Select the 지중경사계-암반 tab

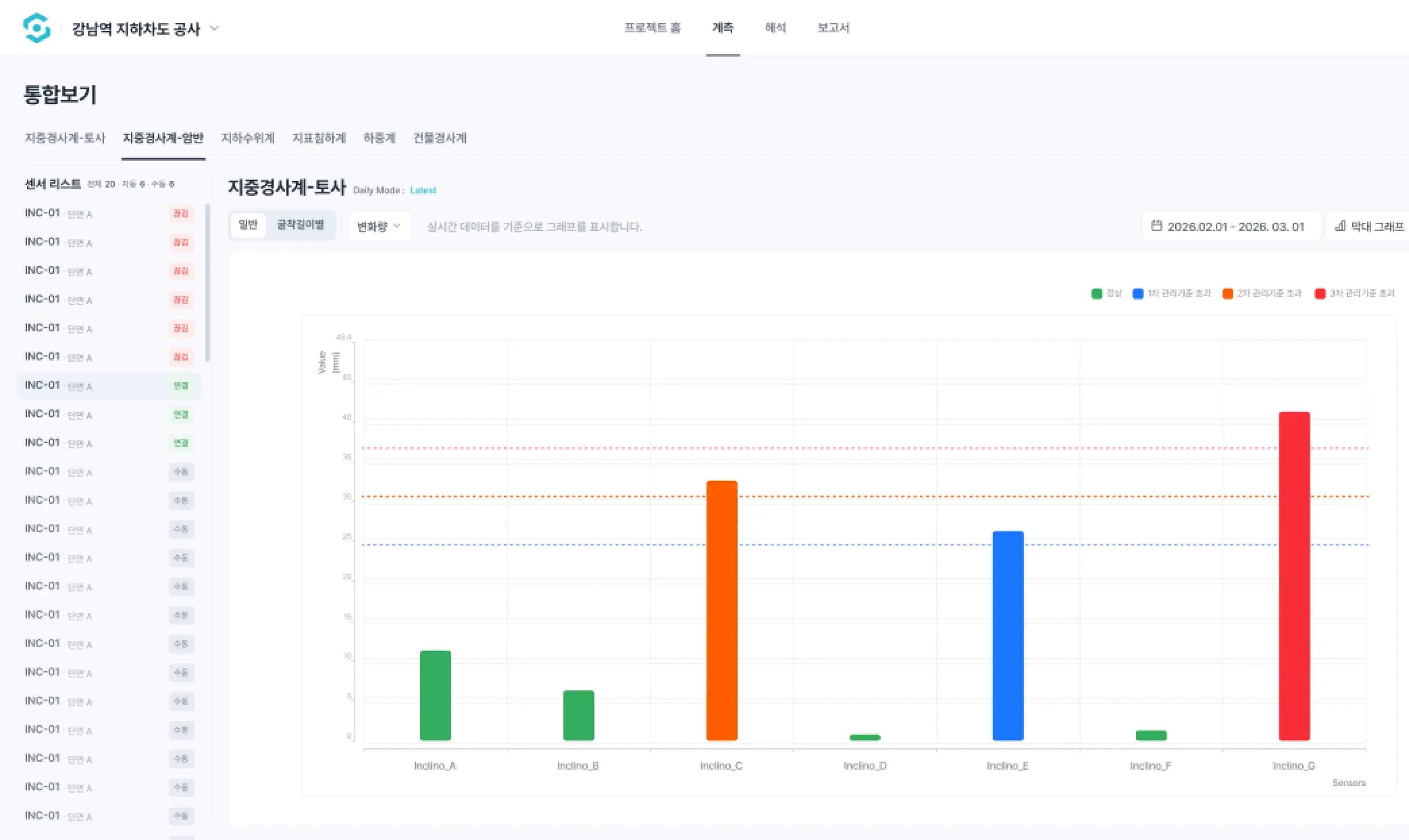(163, 138)
